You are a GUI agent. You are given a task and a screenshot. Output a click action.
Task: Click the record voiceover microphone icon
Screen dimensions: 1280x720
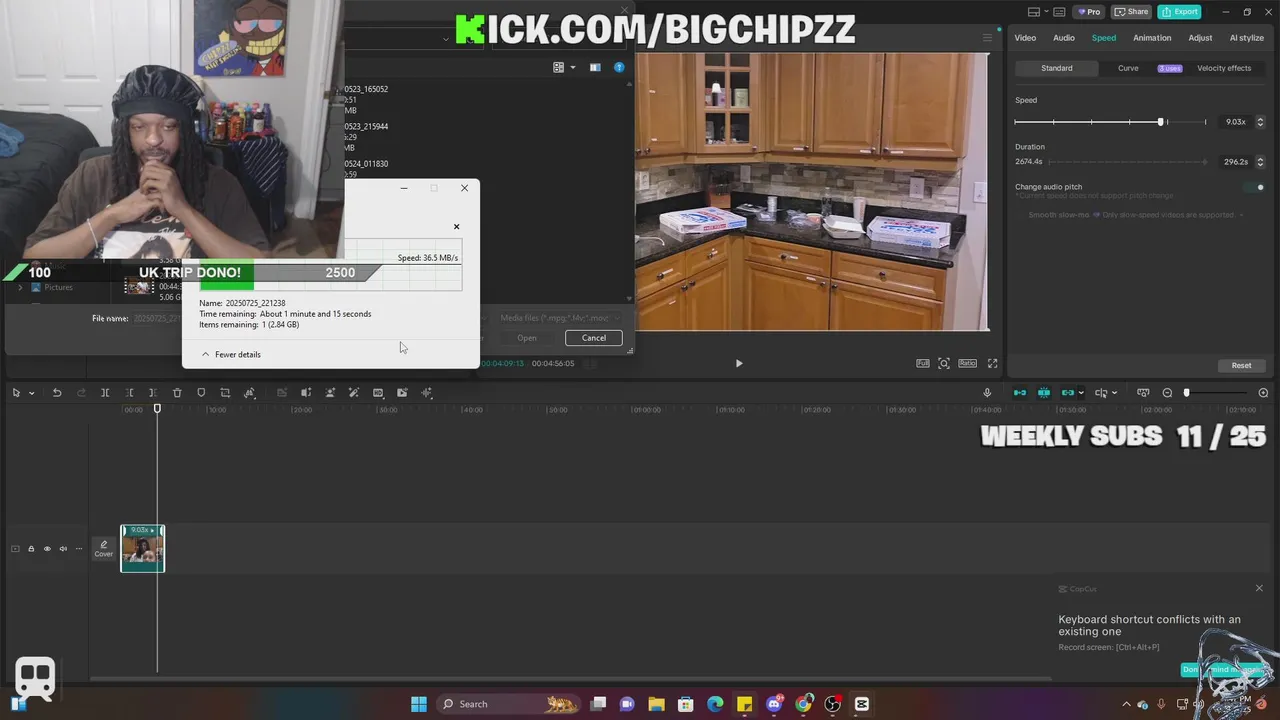coord(987,393)
